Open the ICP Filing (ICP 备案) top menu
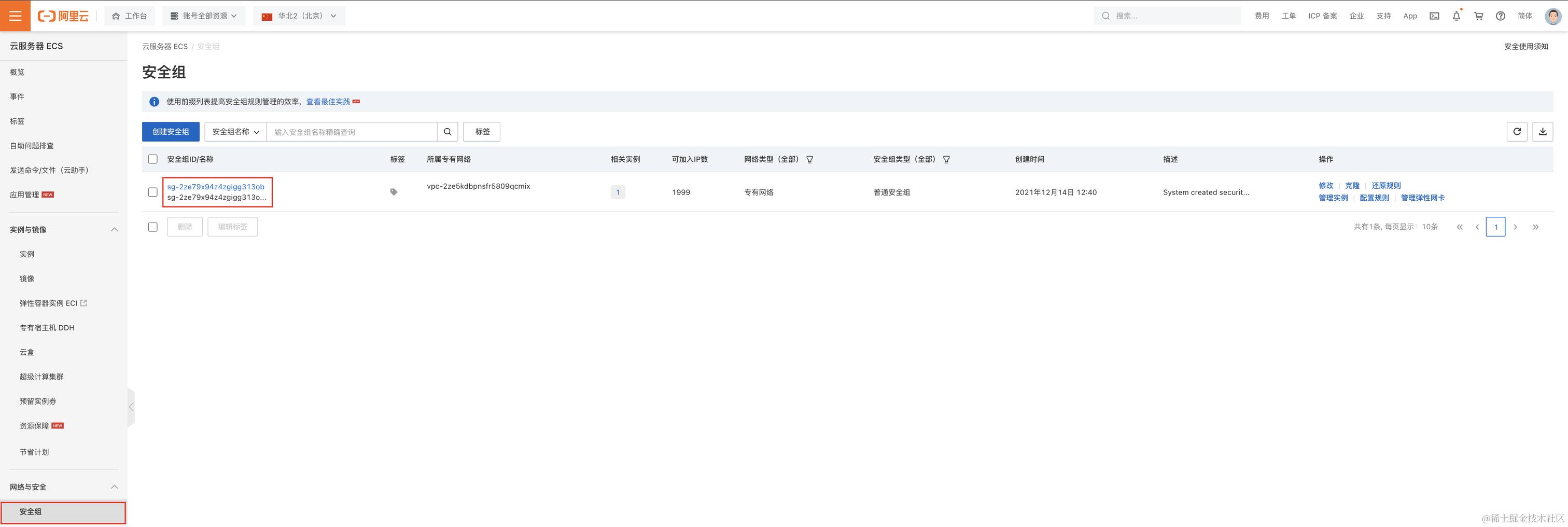 coord(1323,16)
